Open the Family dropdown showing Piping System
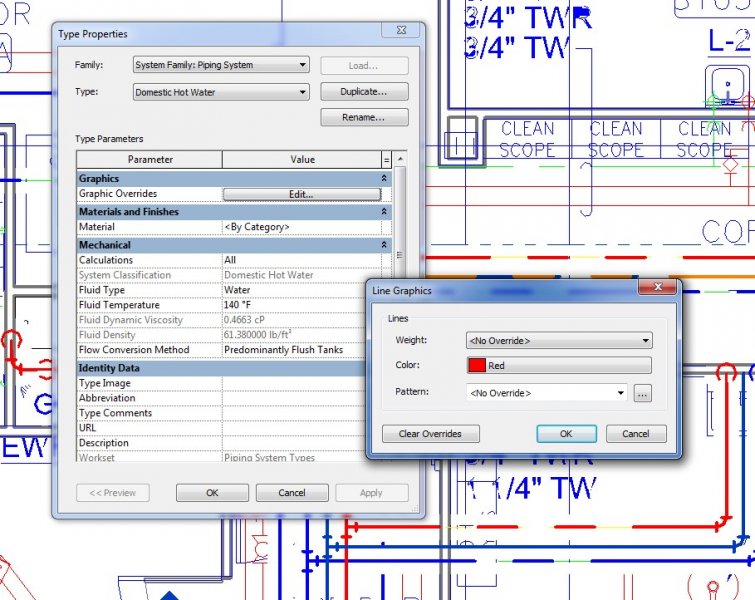The height and width of the screenshot is (600, 755). click(221, 65)
